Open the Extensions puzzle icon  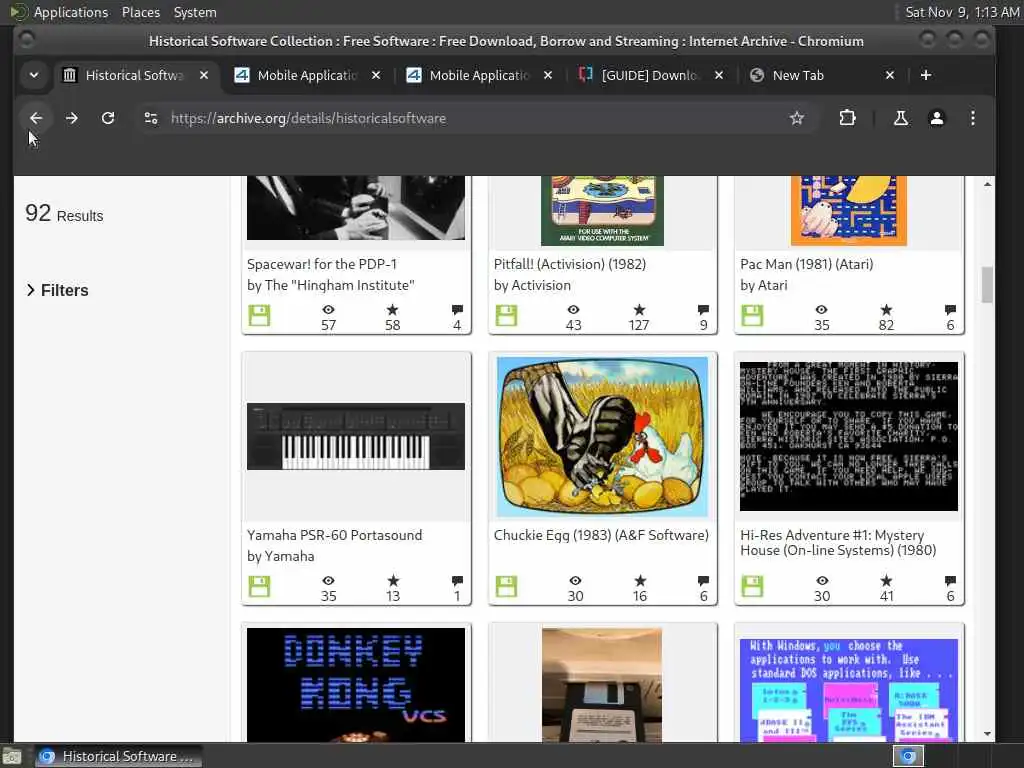point(847,118)
